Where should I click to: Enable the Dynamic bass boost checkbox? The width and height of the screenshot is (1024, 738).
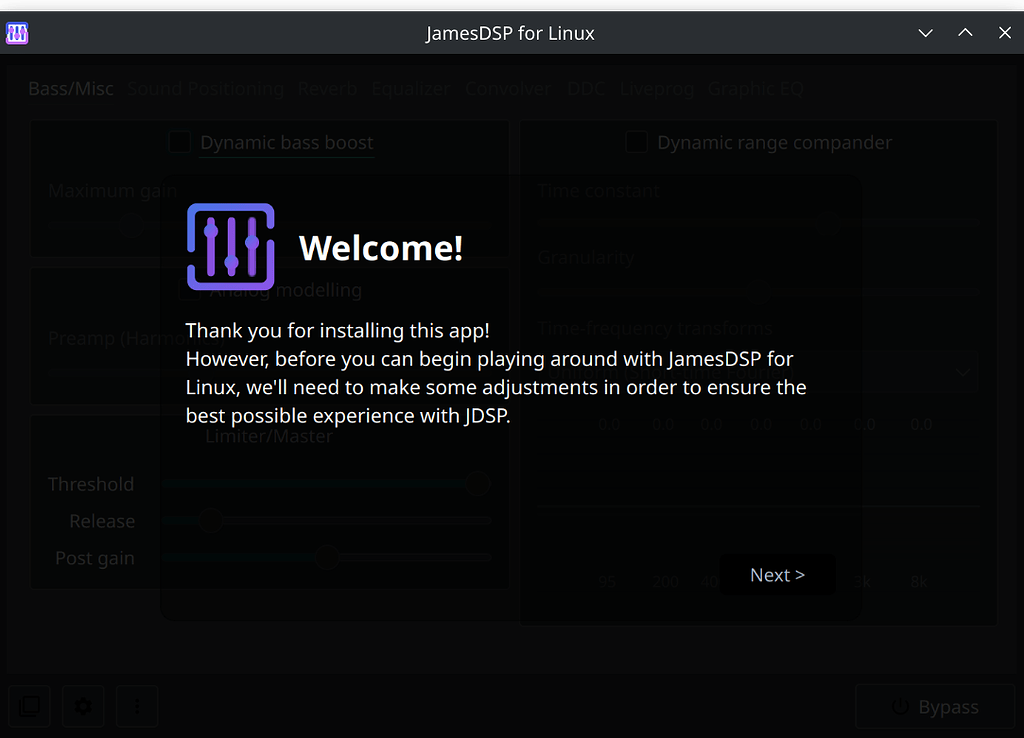coord(180,143)
